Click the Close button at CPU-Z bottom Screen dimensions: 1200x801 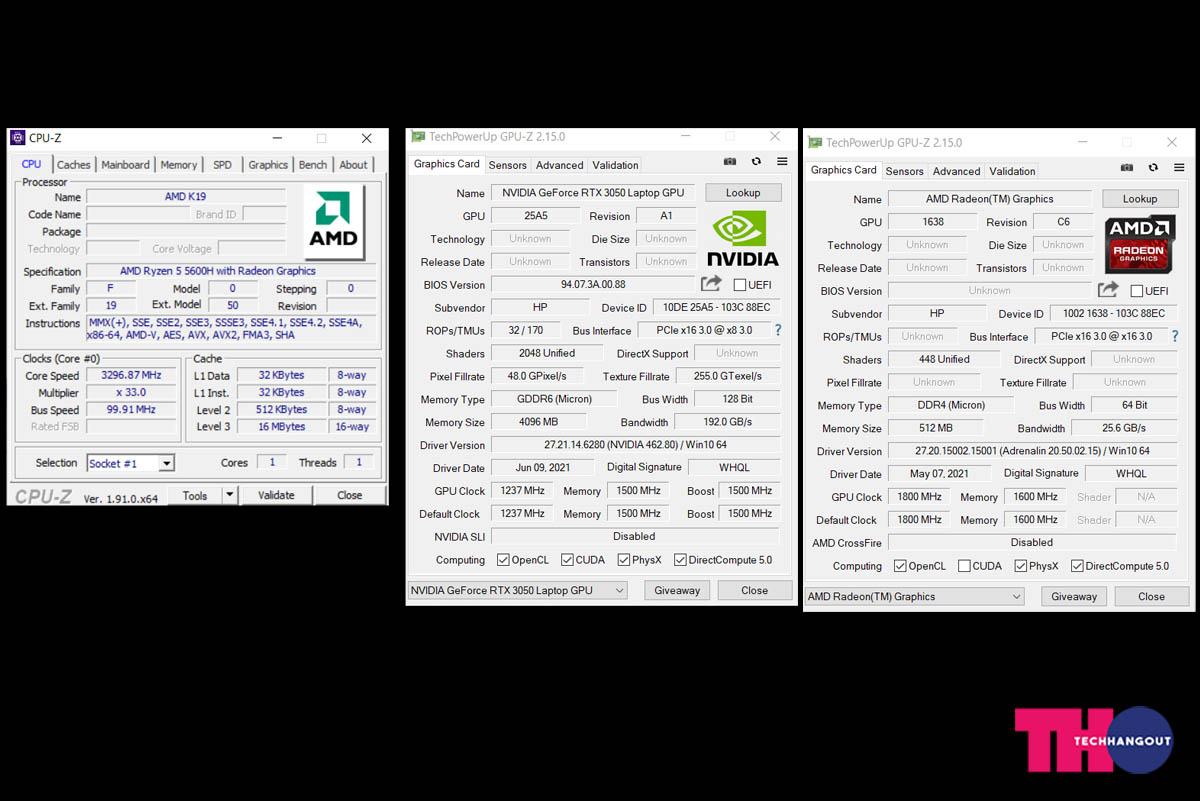350,495
